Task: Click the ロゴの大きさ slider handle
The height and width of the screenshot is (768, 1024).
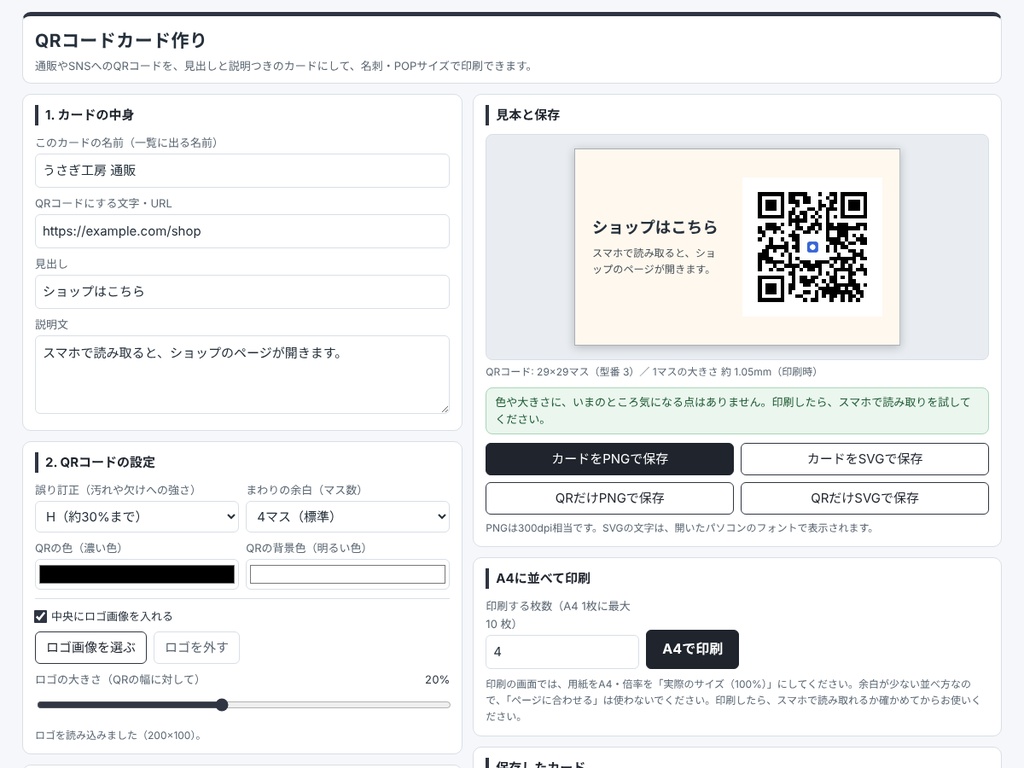Action: [x=222, y=705]
